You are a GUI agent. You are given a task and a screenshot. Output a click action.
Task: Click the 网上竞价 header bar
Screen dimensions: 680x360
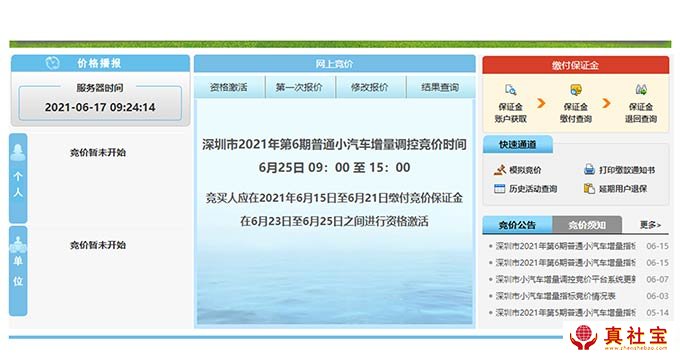pos(334,64)
